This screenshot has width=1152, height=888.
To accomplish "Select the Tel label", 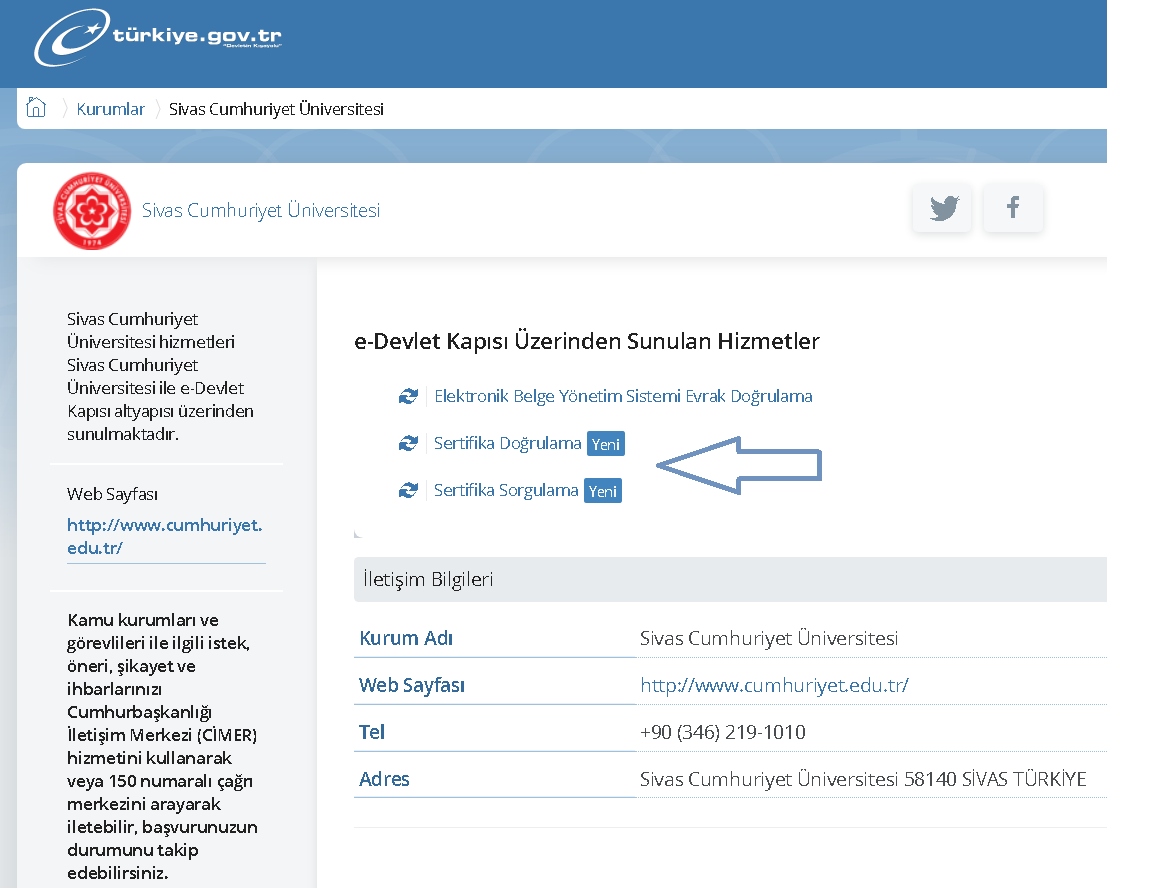I will pyautogui.click(x=372, y=732).
